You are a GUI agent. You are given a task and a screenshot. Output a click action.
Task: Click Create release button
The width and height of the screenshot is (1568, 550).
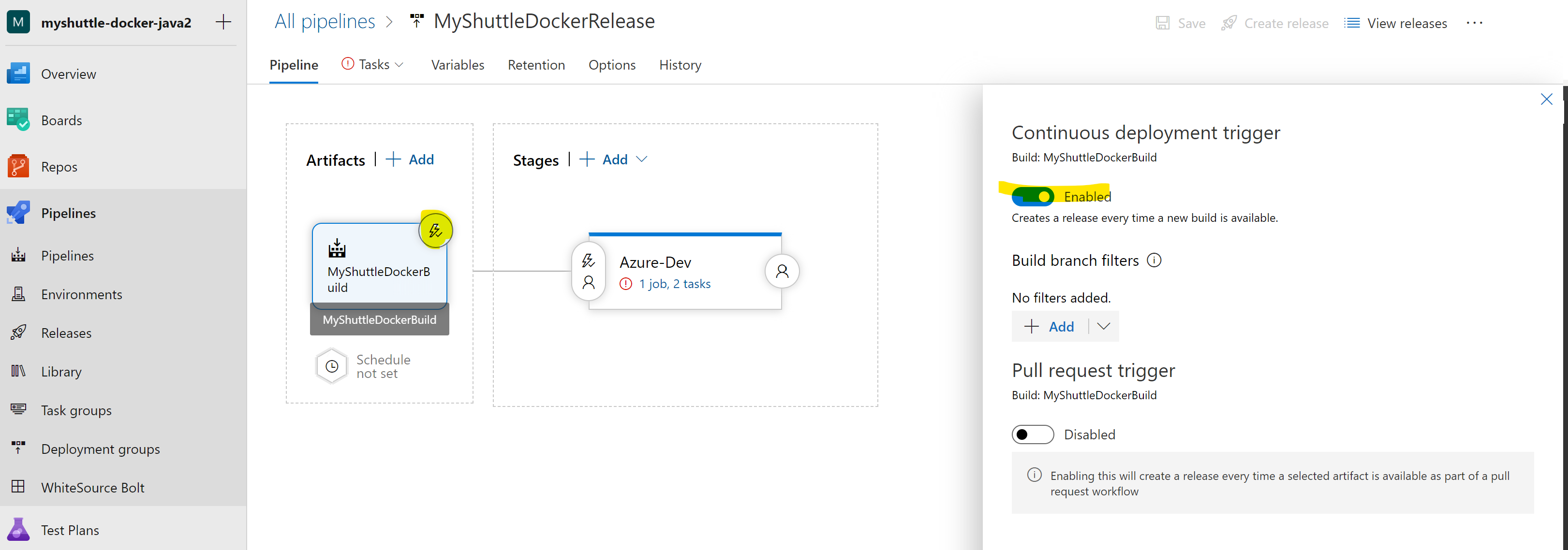pos(1274,23)
